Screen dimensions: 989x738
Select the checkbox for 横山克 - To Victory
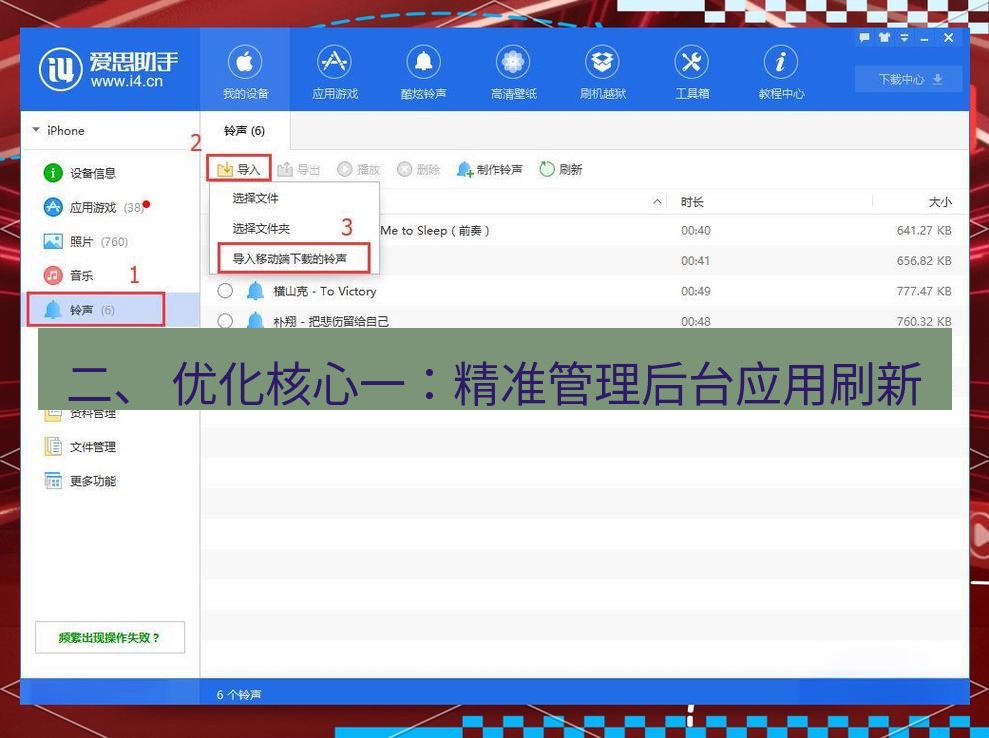[226, 291]
